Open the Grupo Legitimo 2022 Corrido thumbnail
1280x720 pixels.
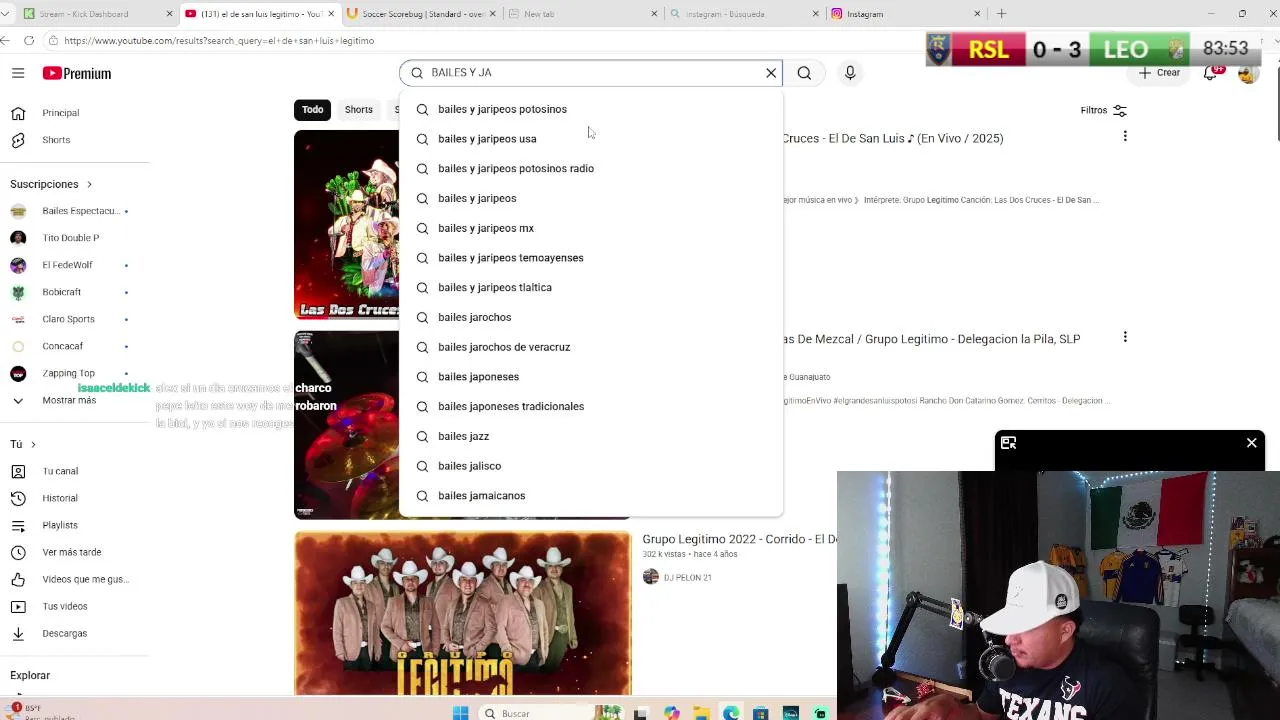click(463, 613)
